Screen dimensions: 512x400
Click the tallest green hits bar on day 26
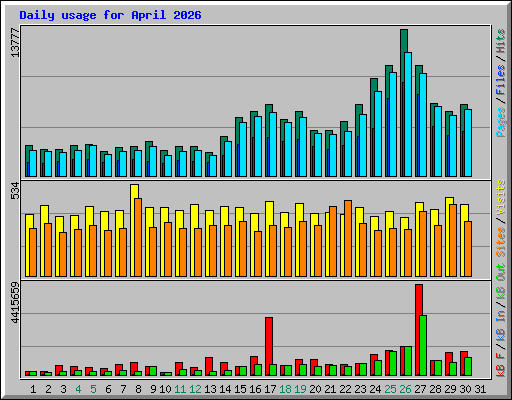coord(404,41)
